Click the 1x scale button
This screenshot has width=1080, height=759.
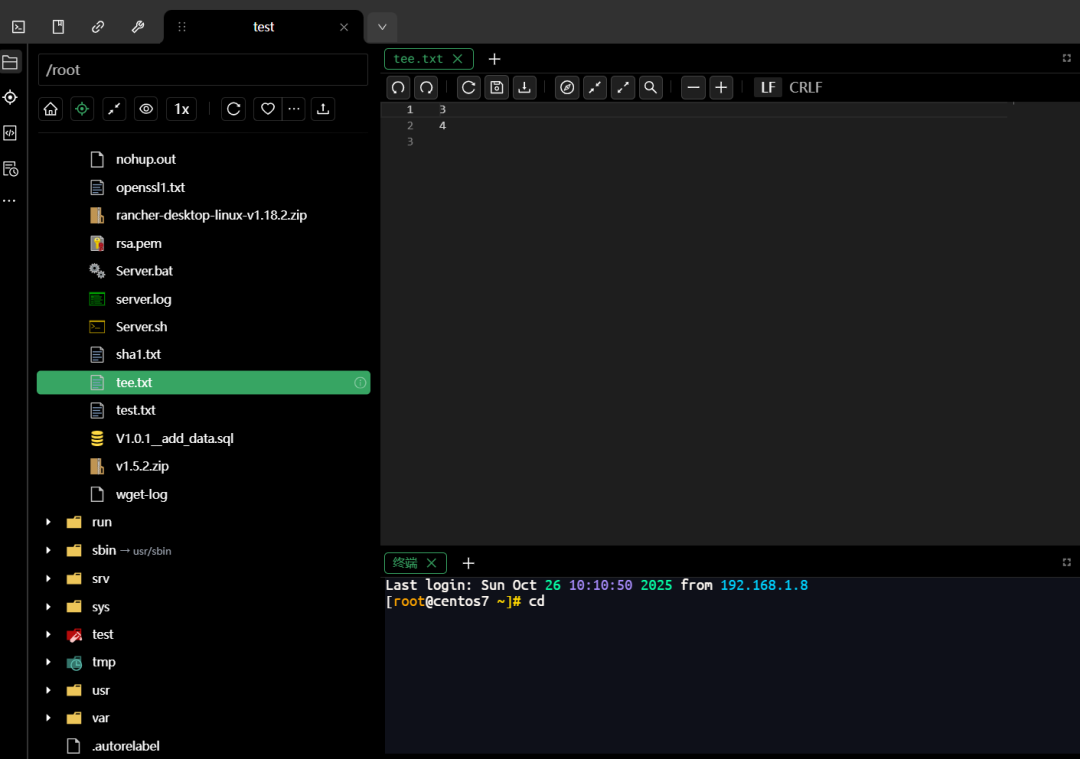182,109
